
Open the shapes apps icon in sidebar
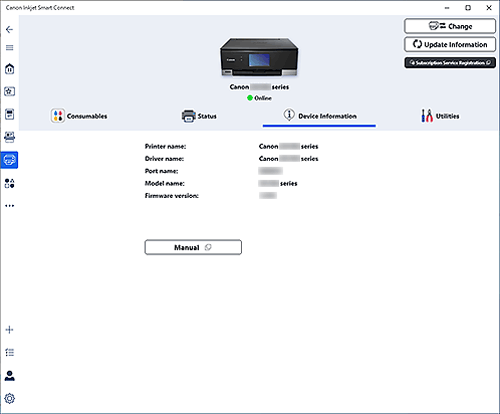click(9, 183)
